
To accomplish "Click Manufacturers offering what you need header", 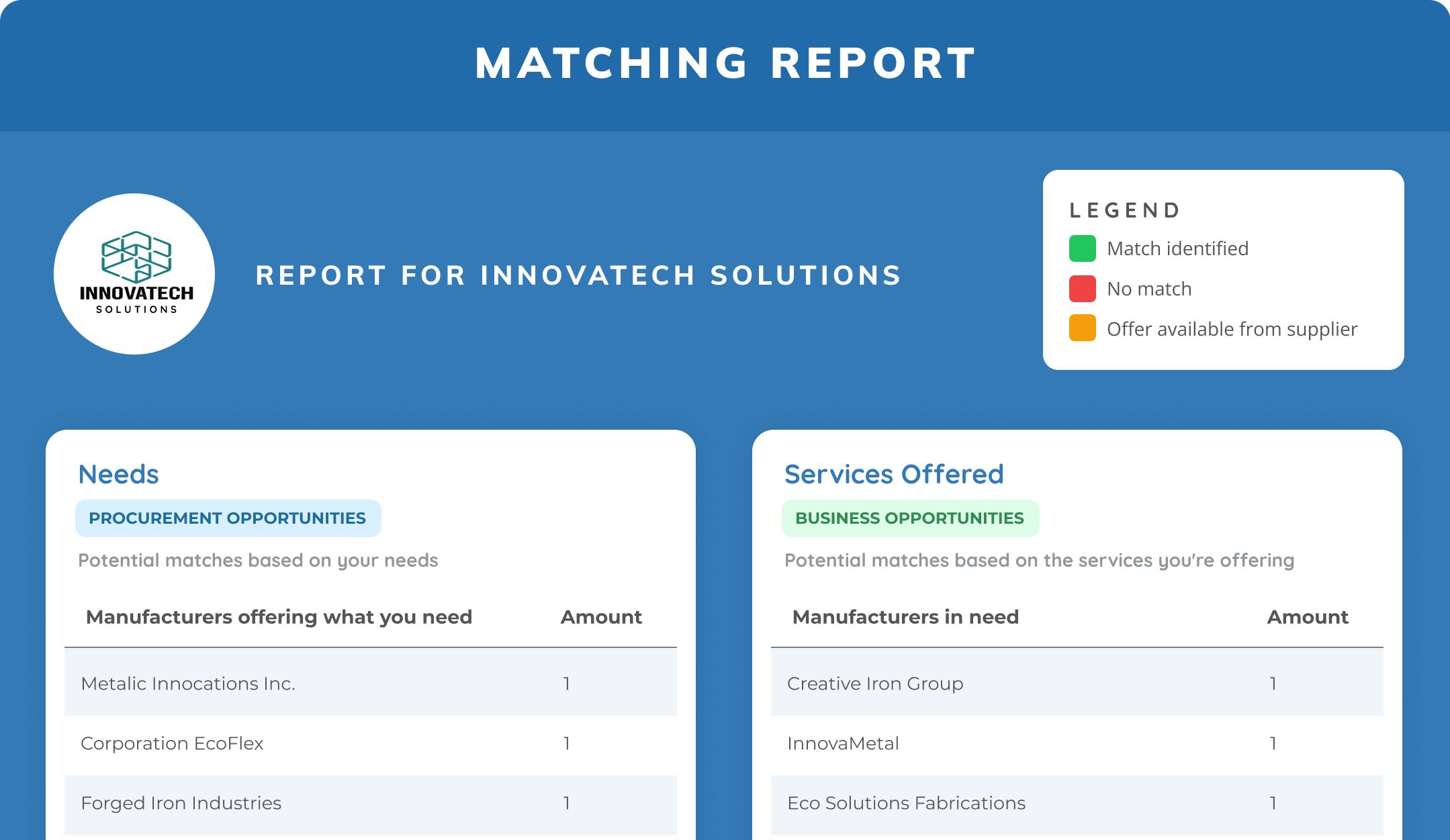I will (279, 617).
